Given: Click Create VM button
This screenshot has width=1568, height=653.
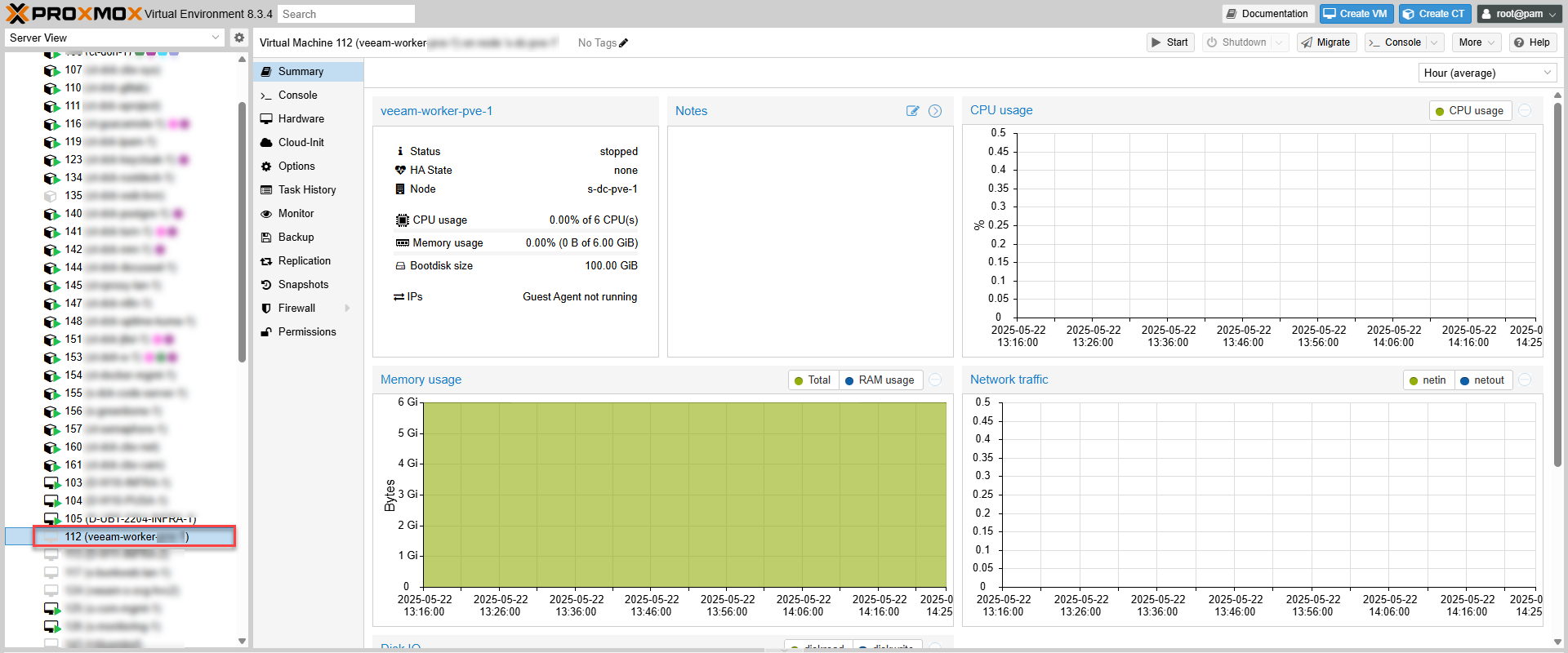Looking at the screenshot, I should [1356, 14].
